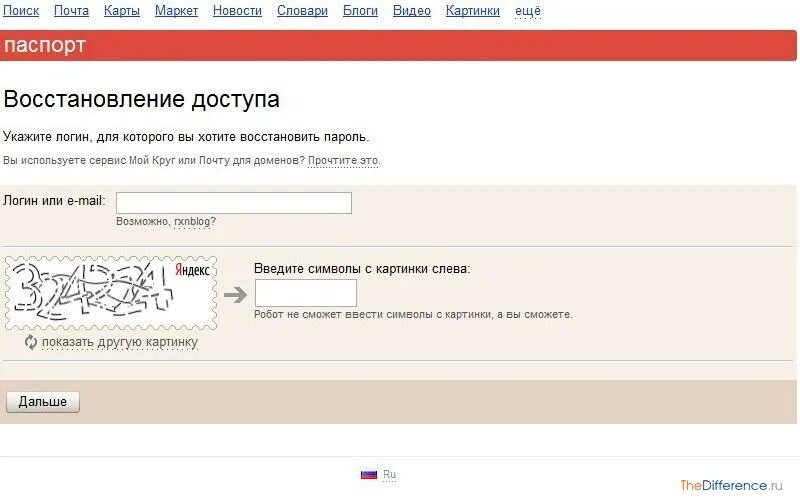The height and width of the screenshot is (503, 800).
Task: Click the Russian flag icon
Action: 369,474
